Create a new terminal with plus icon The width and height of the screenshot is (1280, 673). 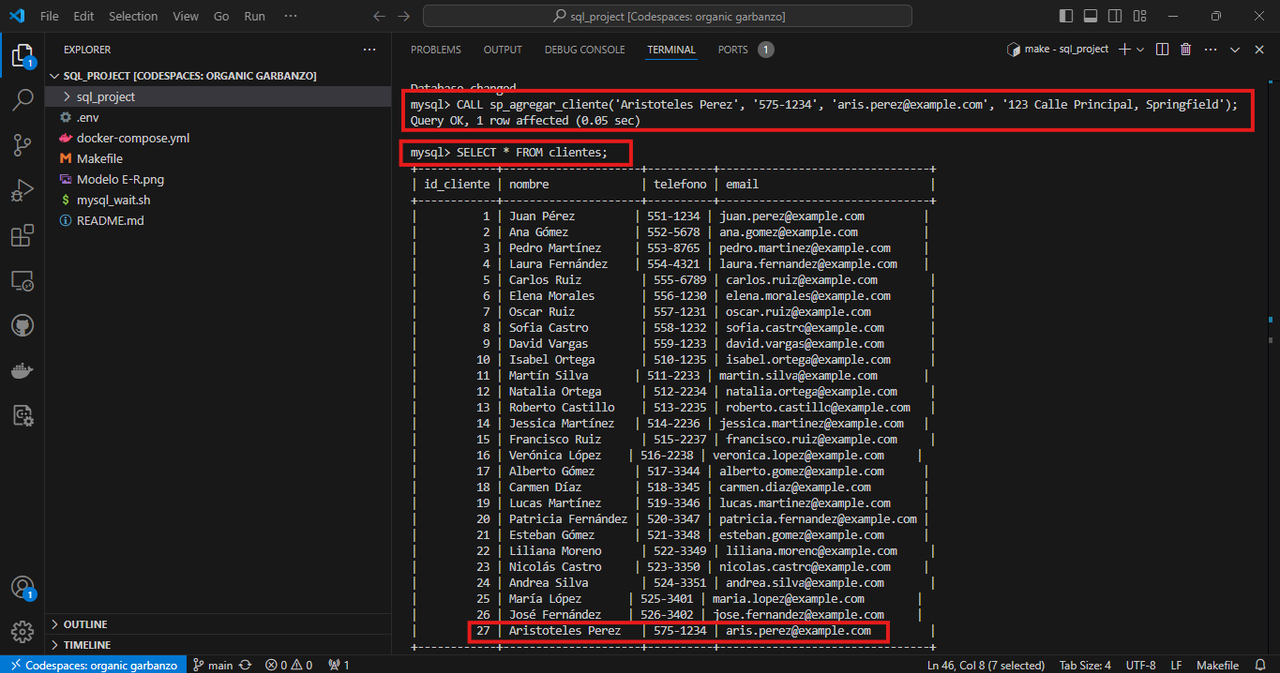1124,49
